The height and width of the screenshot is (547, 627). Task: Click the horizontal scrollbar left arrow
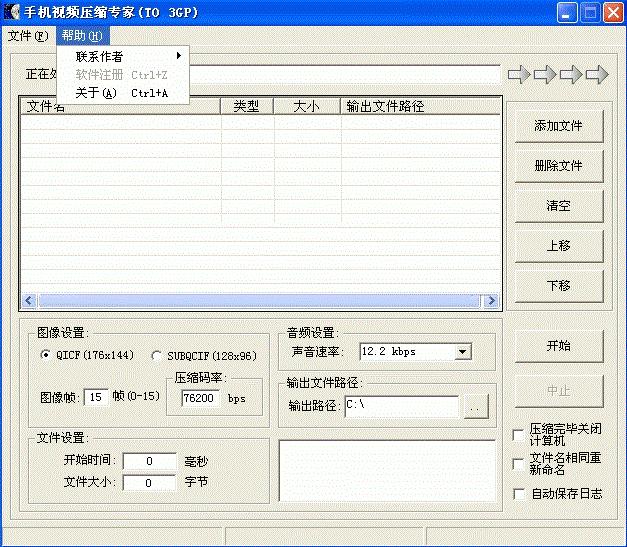(28, 301)
